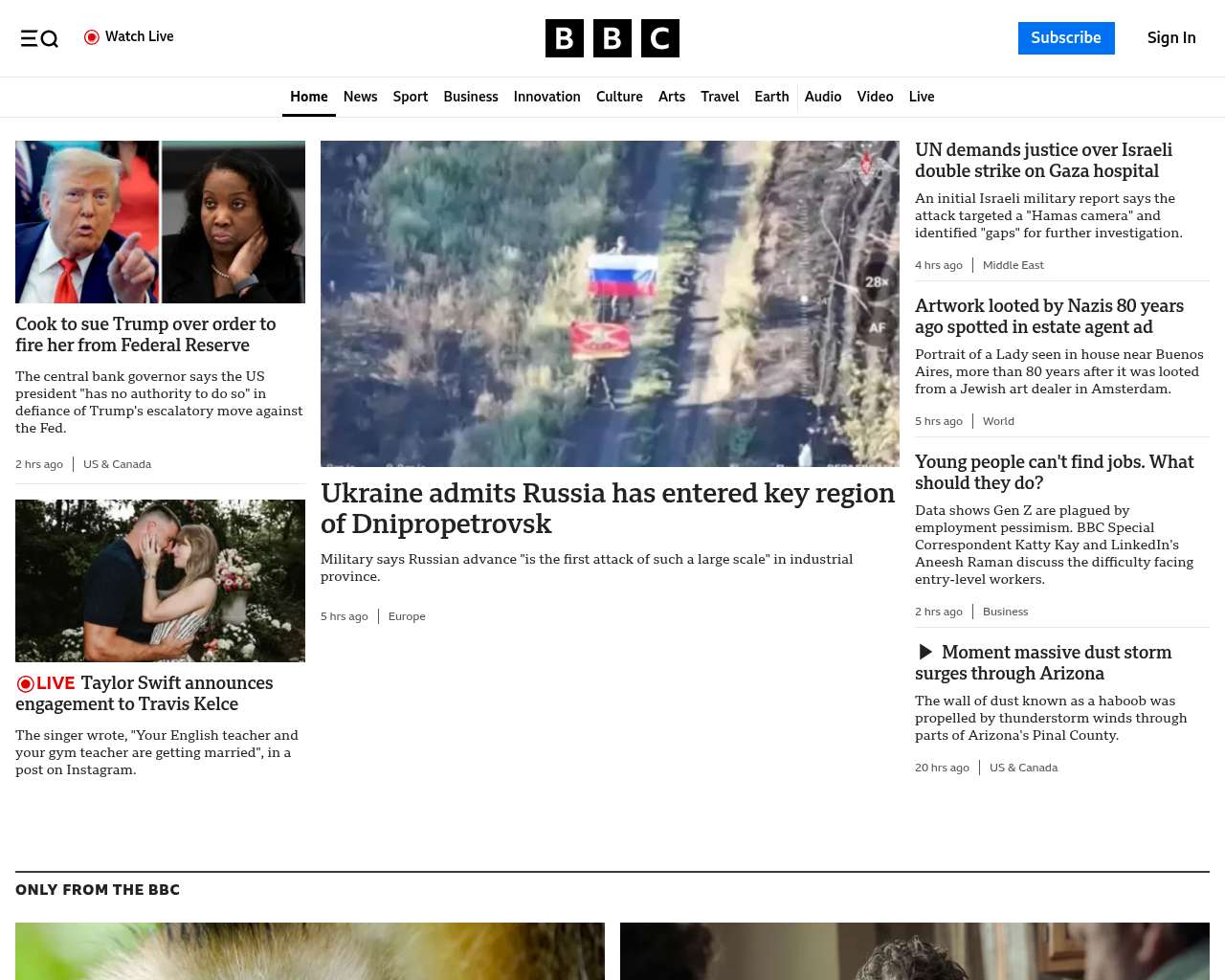Click 'An initial Israeli military report' summary
Screen dimensions: 1225x980
pos(1049,215)
